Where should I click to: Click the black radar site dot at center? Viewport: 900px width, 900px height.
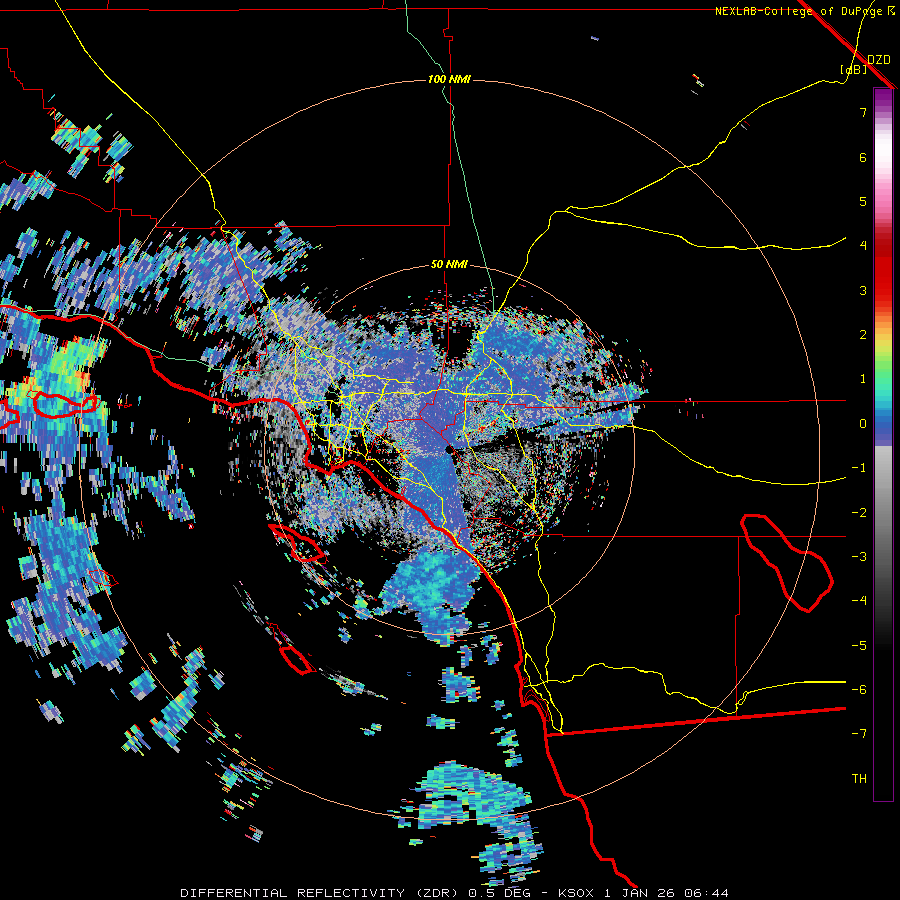(449, 450)
